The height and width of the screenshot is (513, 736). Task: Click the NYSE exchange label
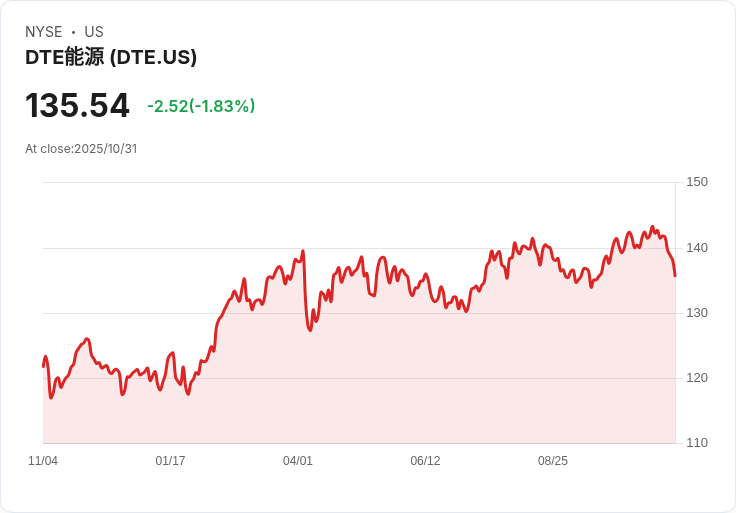tap(43, 32)
